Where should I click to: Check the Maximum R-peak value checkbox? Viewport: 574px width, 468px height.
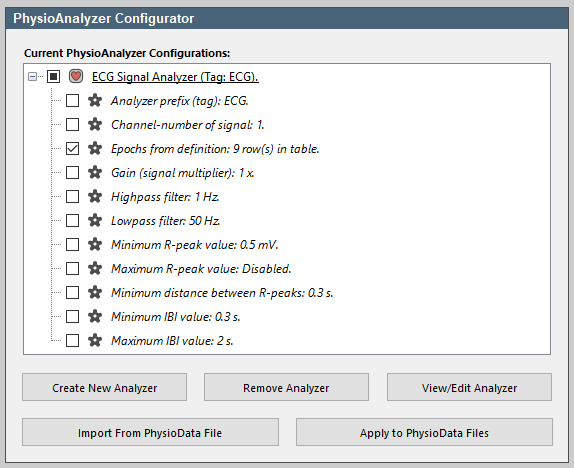[72, 268]
